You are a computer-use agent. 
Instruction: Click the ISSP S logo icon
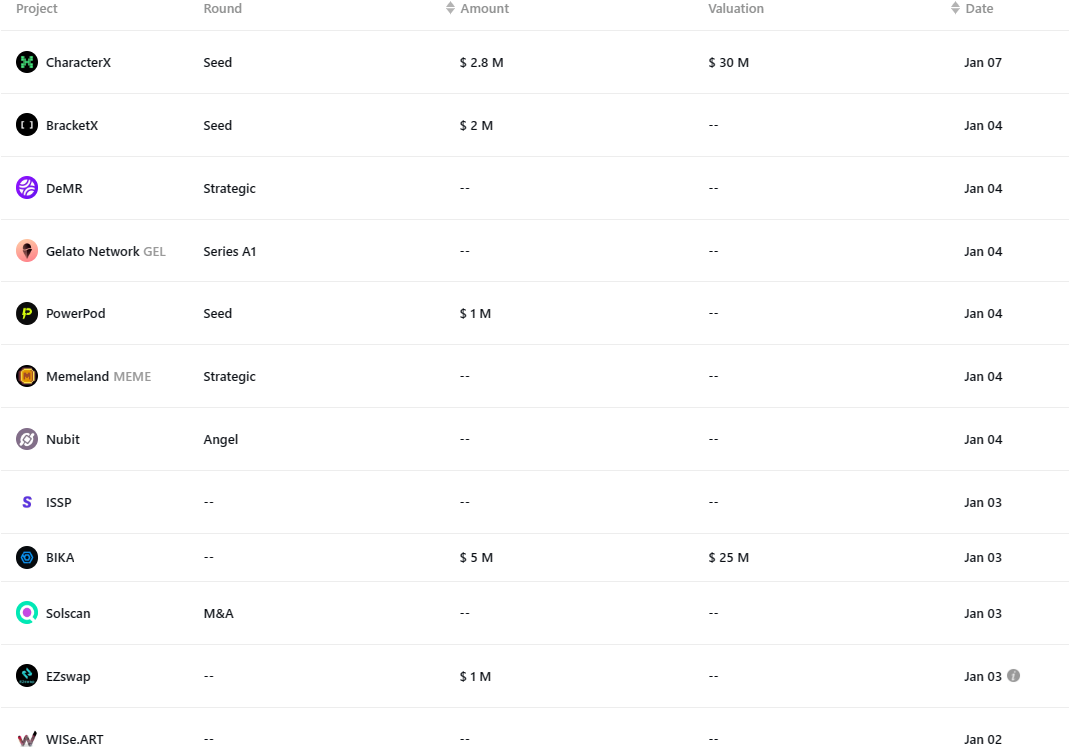[27, 502]
